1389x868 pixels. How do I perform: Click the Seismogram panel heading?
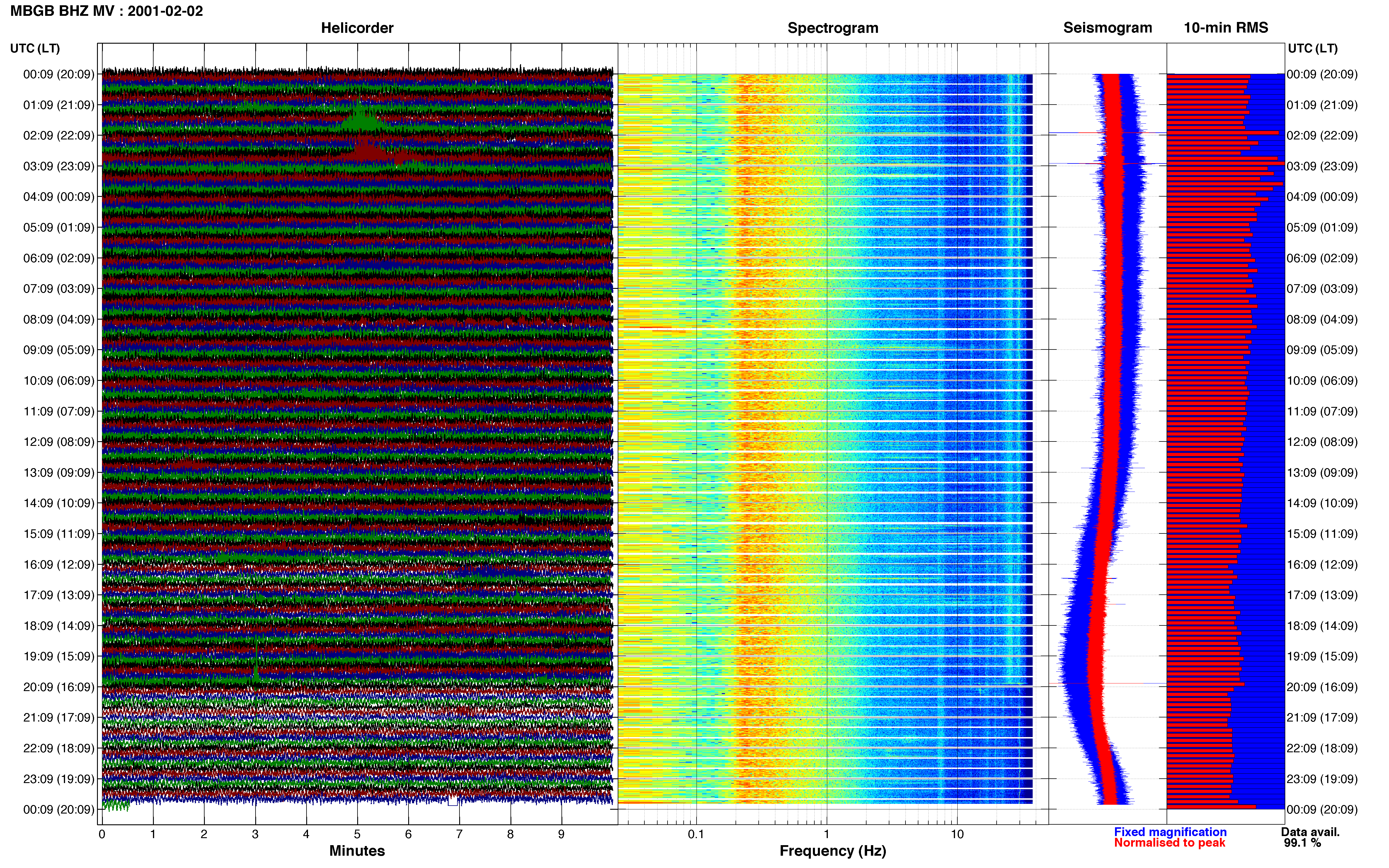click(1108, 28)
